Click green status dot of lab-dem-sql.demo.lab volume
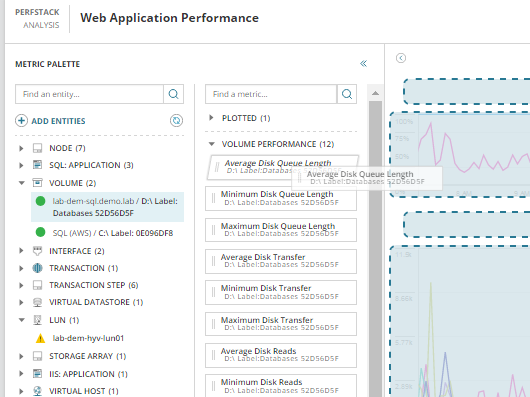The height and width of the screenshot is (397, 530). (40, 201)
